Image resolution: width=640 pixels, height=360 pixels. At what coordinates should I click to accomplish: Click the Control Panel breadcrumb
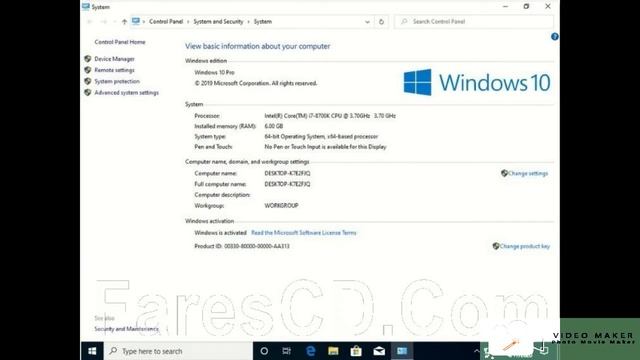(x=166, y=22)
